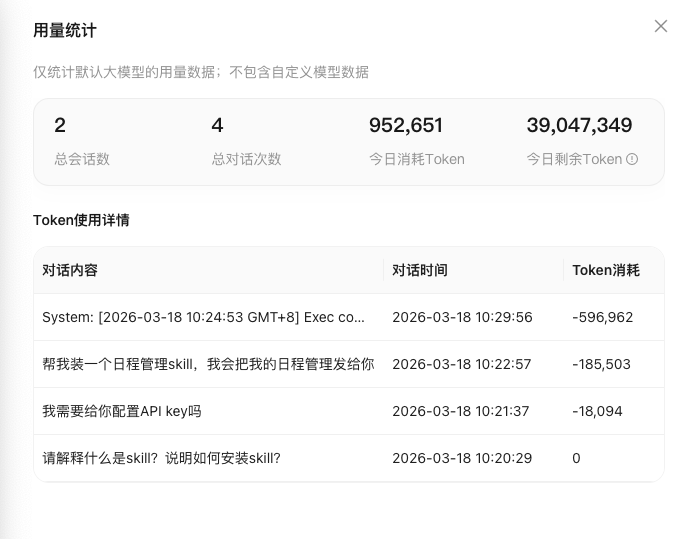
Task: Click the -18,094 token consumption cell
Action: (597, 411)
